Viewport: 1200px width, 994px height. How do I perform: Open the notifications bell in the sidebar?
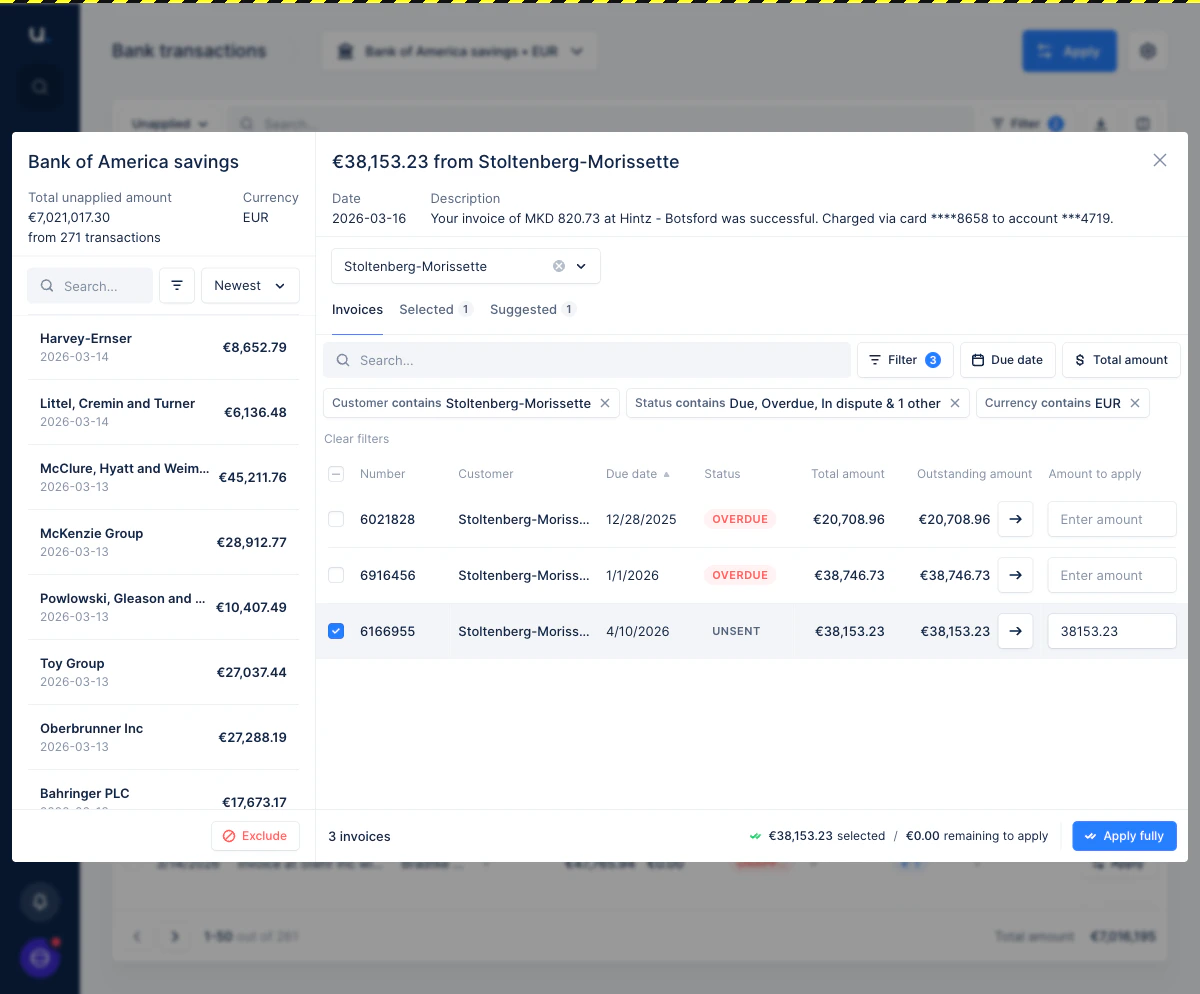pyautogui.click(x=39, y=902)
